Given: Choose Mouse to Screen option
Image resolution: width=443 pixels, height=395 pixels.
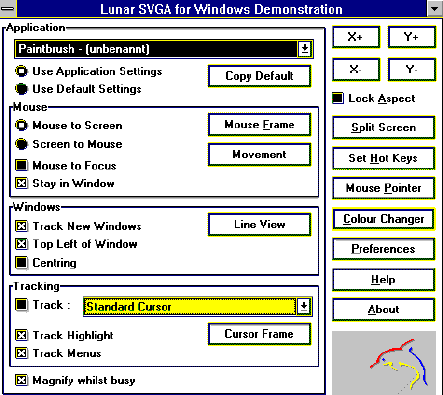Looking at the screenshot, I should pos(22,125).
